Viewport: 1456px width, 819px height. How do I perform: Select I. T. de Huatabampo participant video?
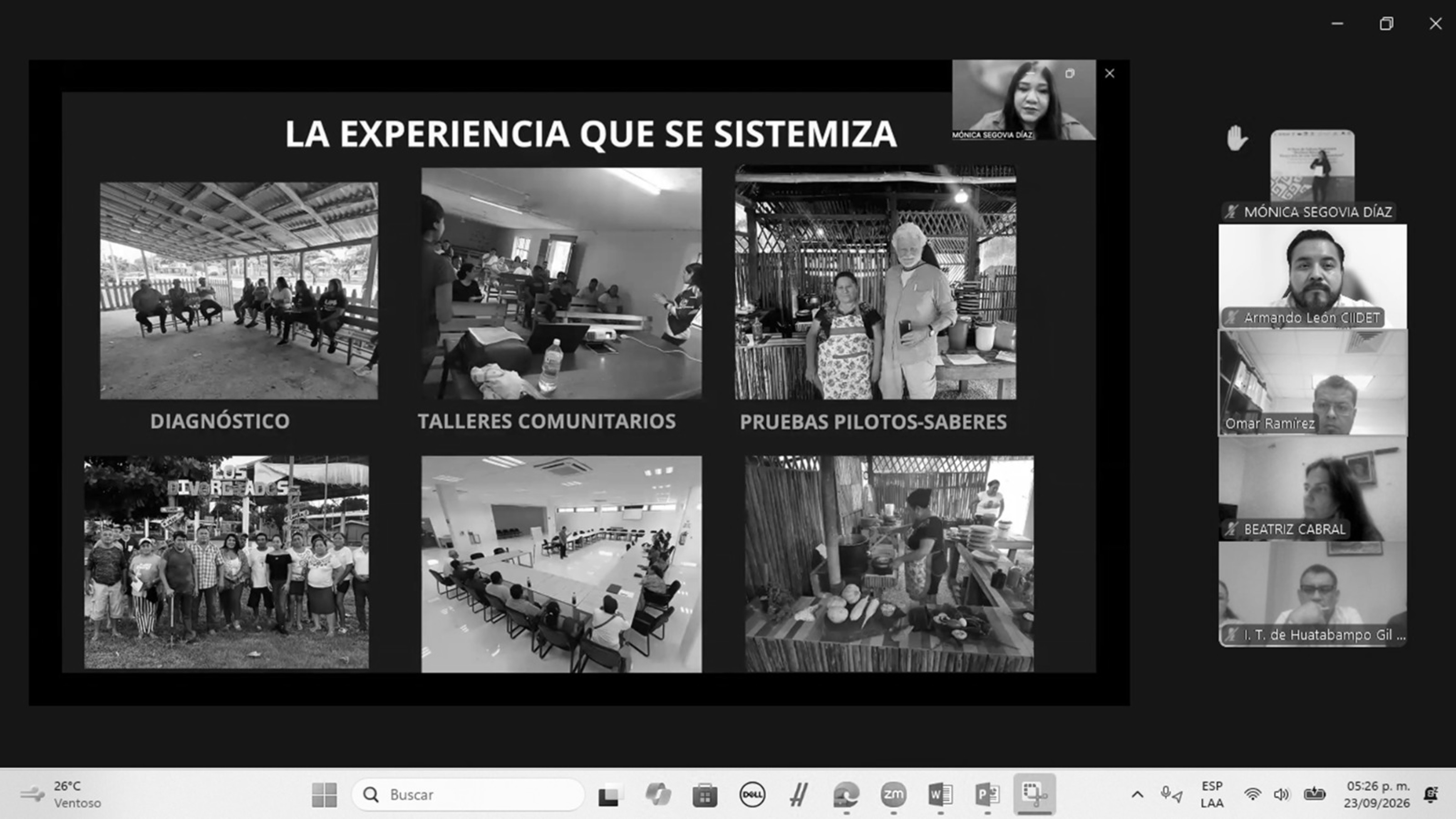(x=1312, y=594)
